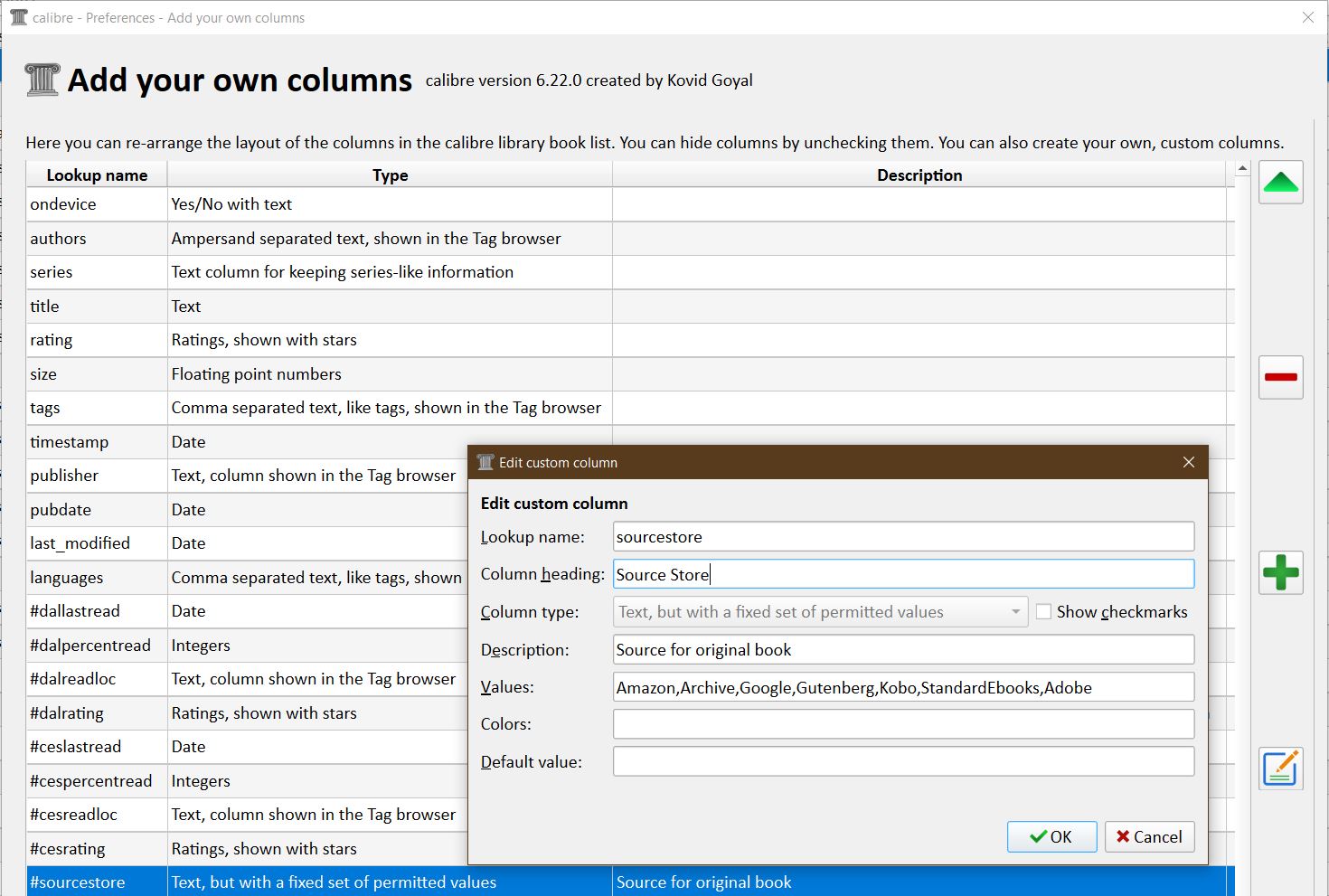This screenshot has width=1329, height=896.
Task: Cancel the custom column edit
Action: click(x=1149, y=836)
